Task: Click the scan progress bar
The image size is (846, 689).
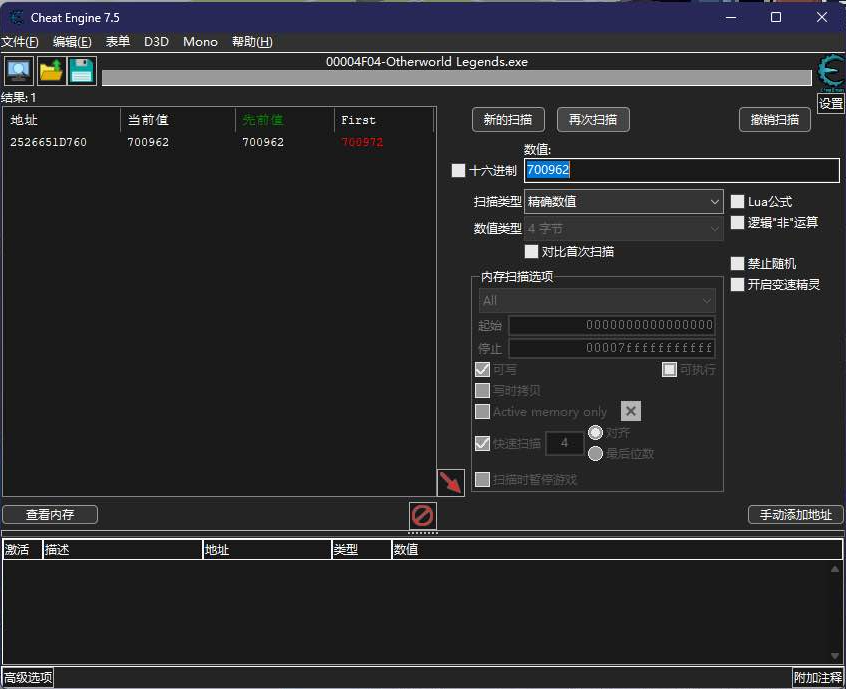Action: [456, 78]
